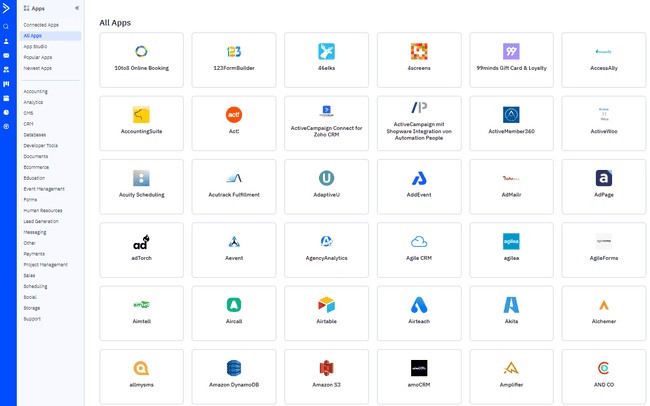Open Contacts from the person icon

pos(6,41)
